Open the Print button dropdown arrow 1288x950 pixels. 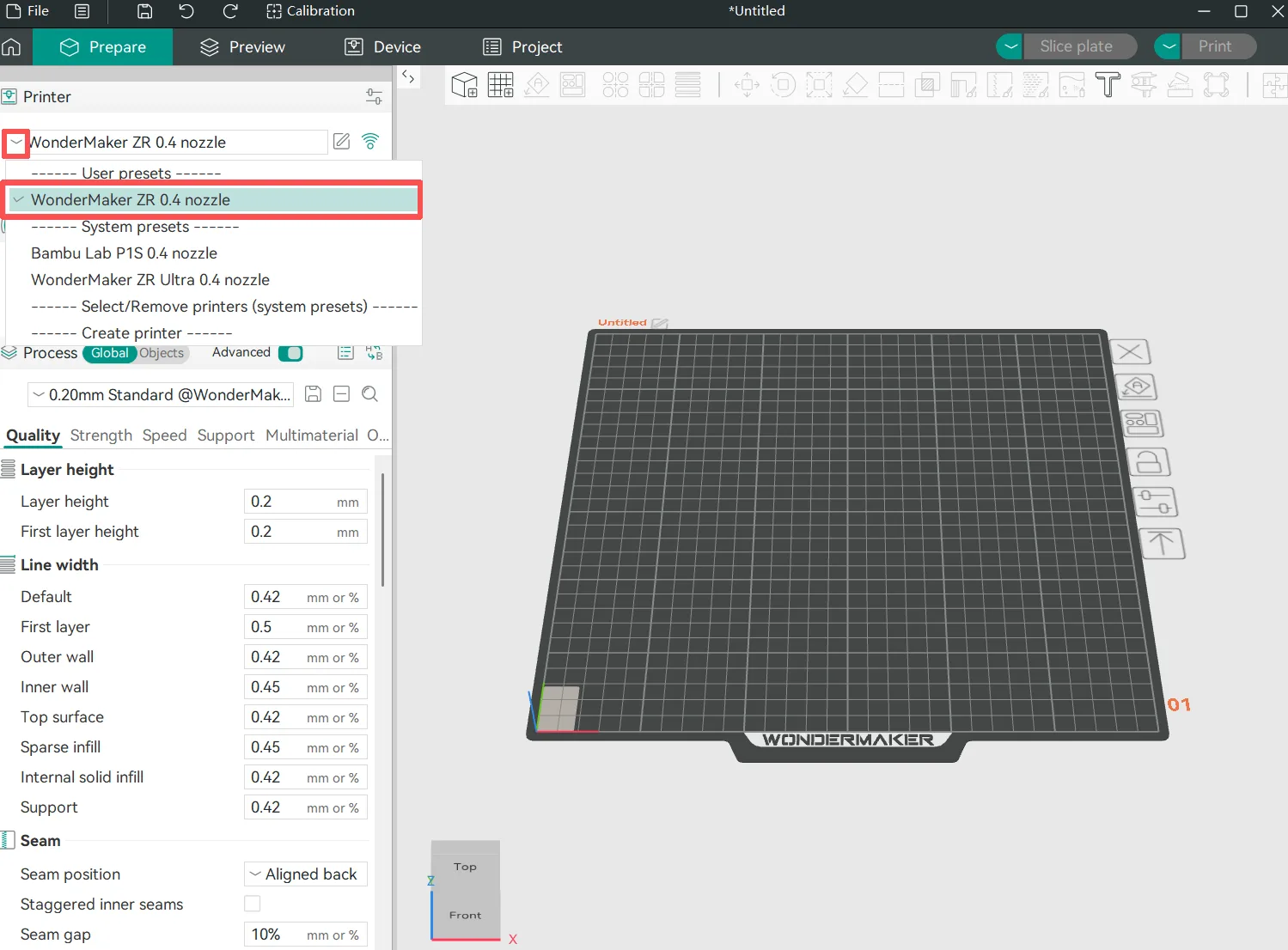pyautogui.click(x=1168, y=46)
